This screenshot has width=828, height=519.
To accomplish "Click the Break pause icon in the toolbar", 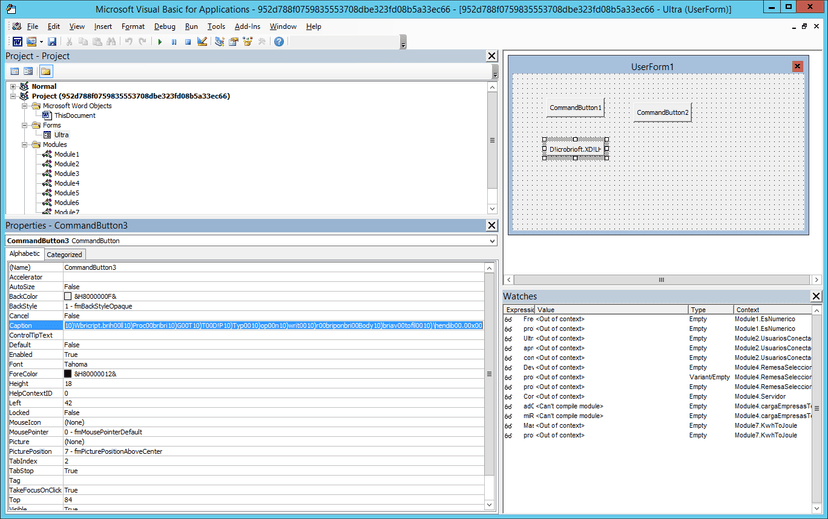I will coord(174,42).
